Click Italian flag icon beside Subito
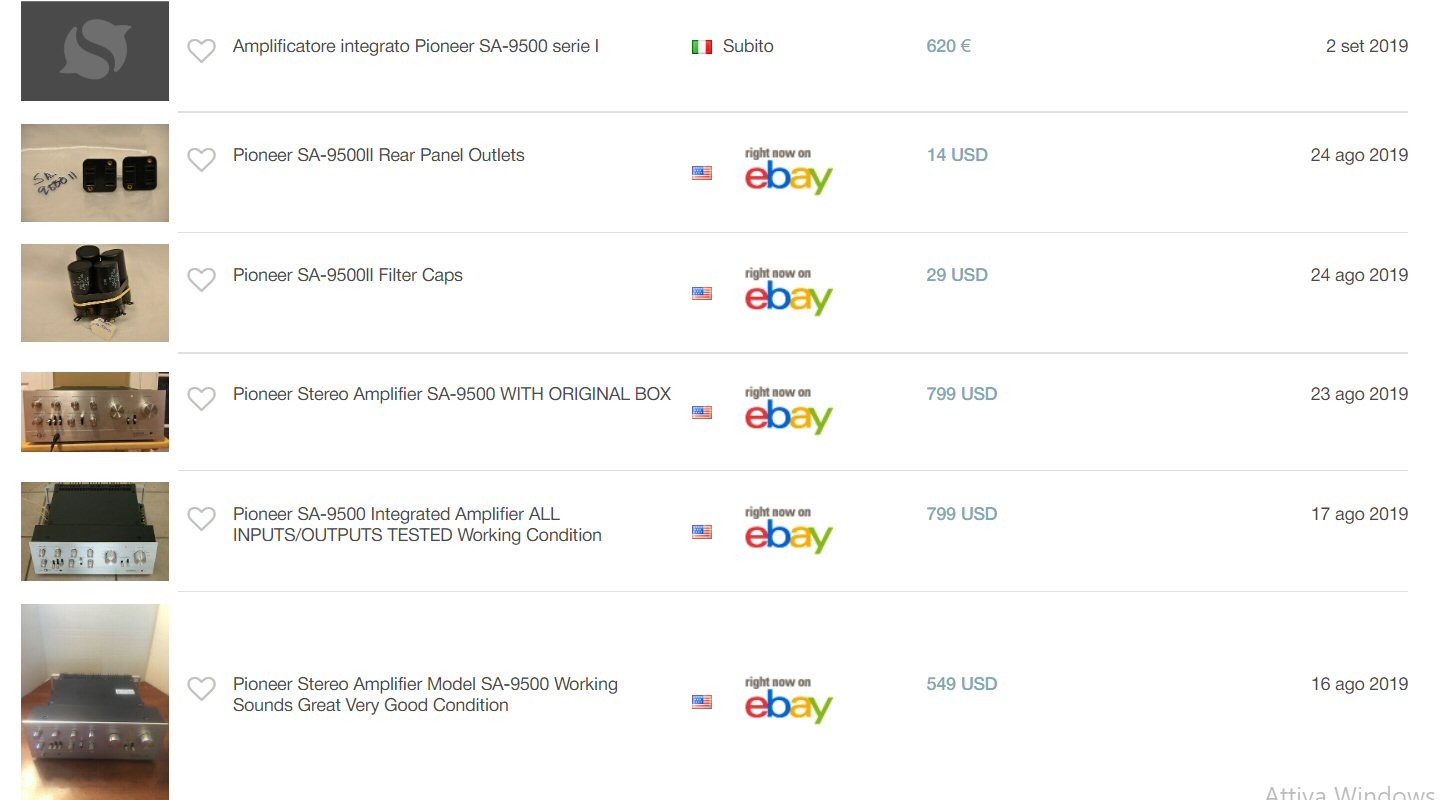1455x800 pixels. click(702, 47)
